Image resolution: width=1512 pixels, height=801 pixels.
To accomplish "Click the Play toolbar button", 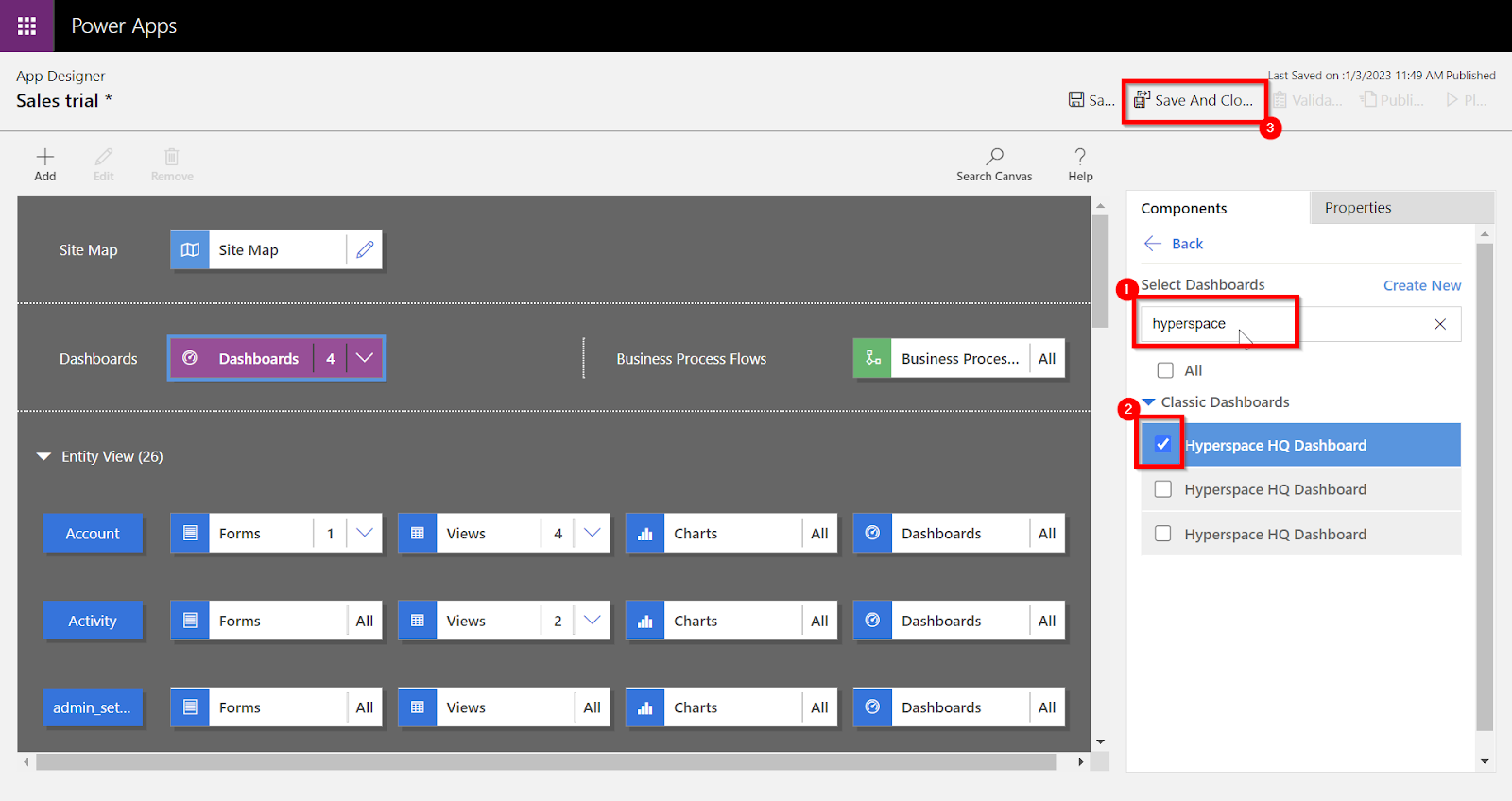I will coord(1466,100).
